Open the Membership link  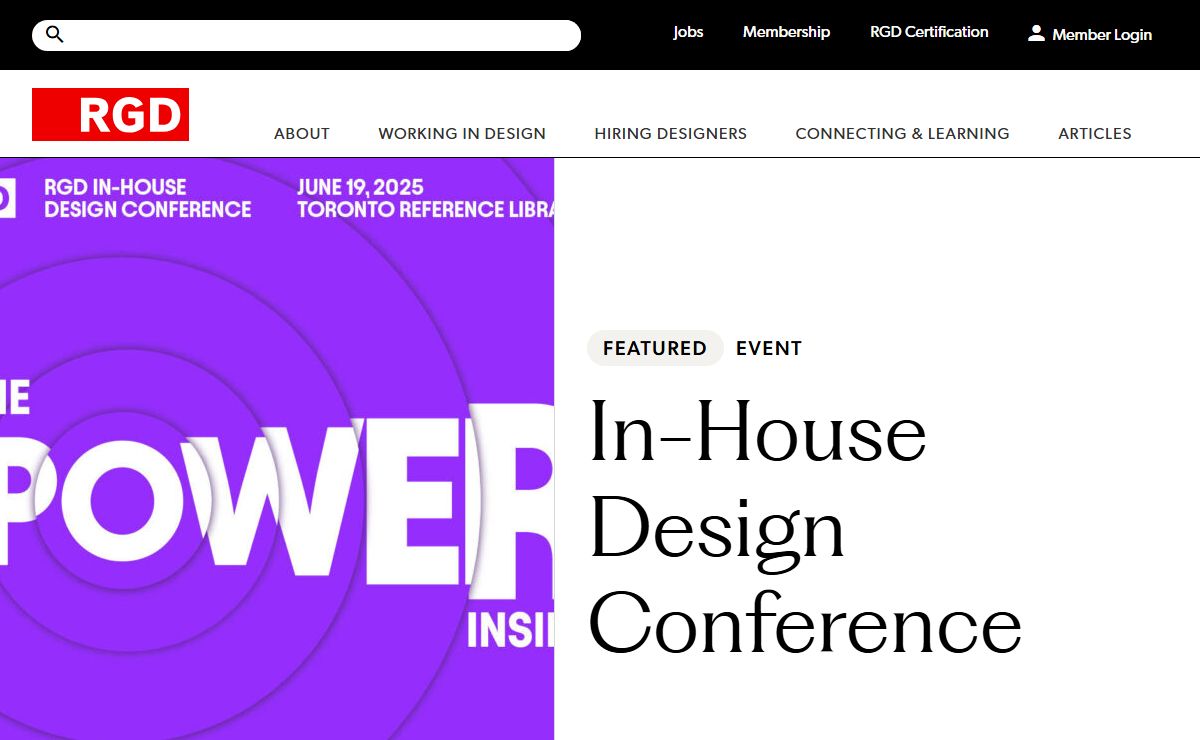pyautogui.click(x=786, y=32)
